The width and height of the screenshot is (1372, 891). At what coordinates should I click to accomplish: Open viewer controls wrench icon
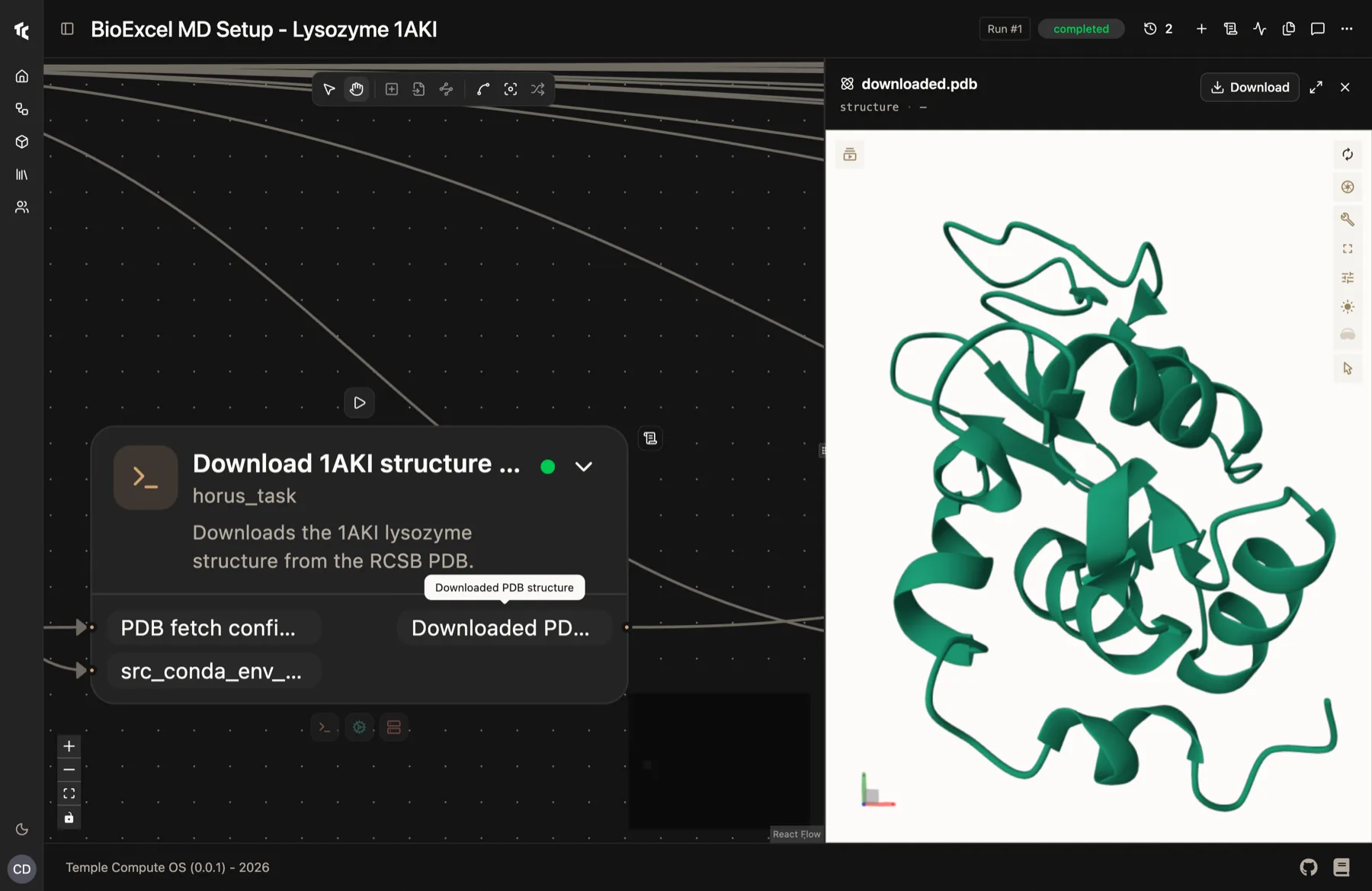[1348, 220]
